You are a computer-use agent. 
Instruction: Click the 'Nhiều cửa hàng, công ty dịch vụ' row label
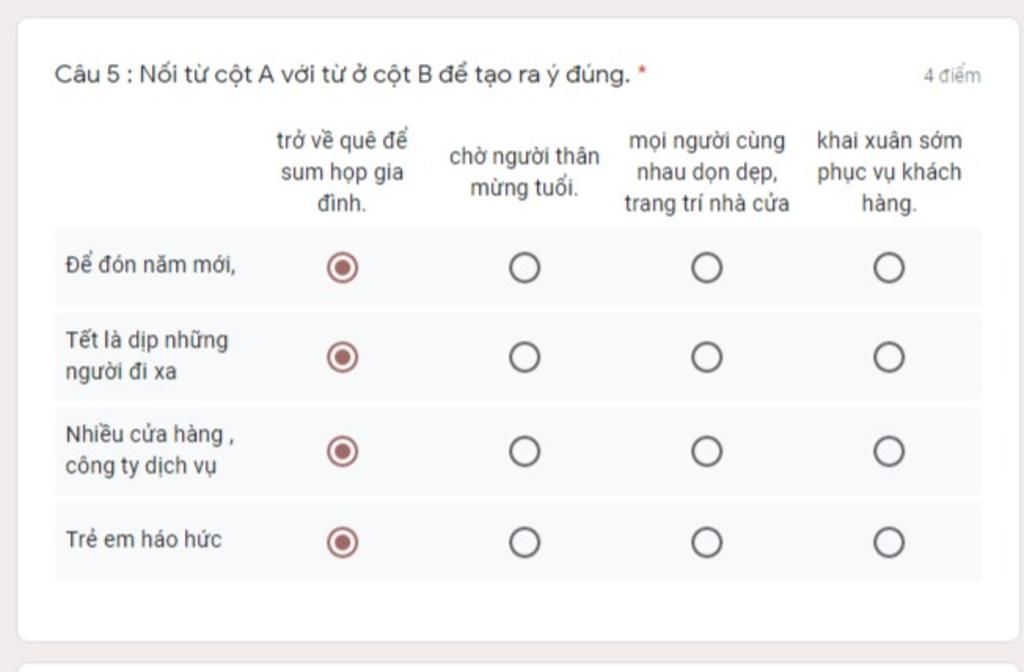point(150,450)
